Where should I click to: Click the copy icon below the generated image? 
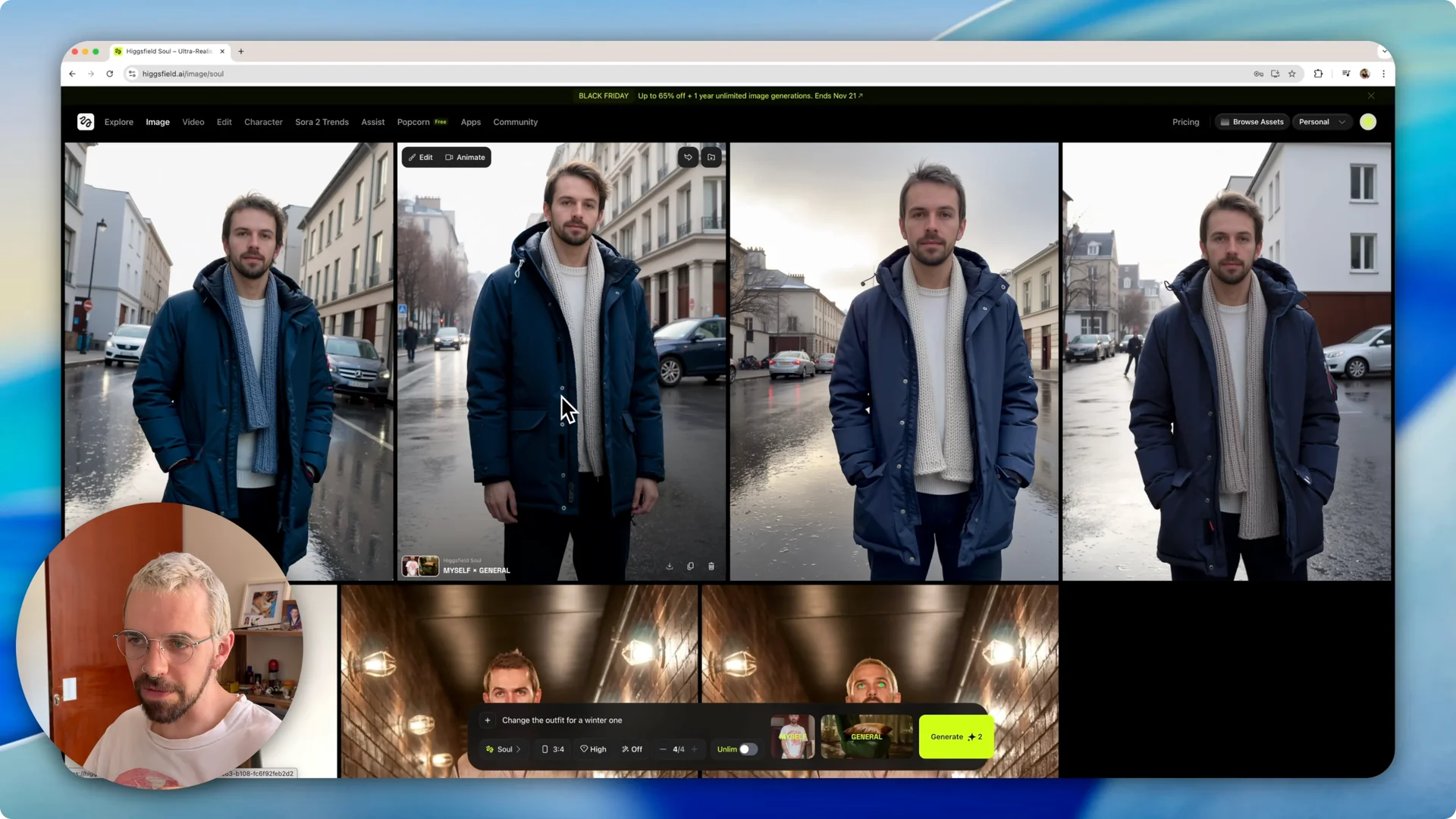click(690, 566)
